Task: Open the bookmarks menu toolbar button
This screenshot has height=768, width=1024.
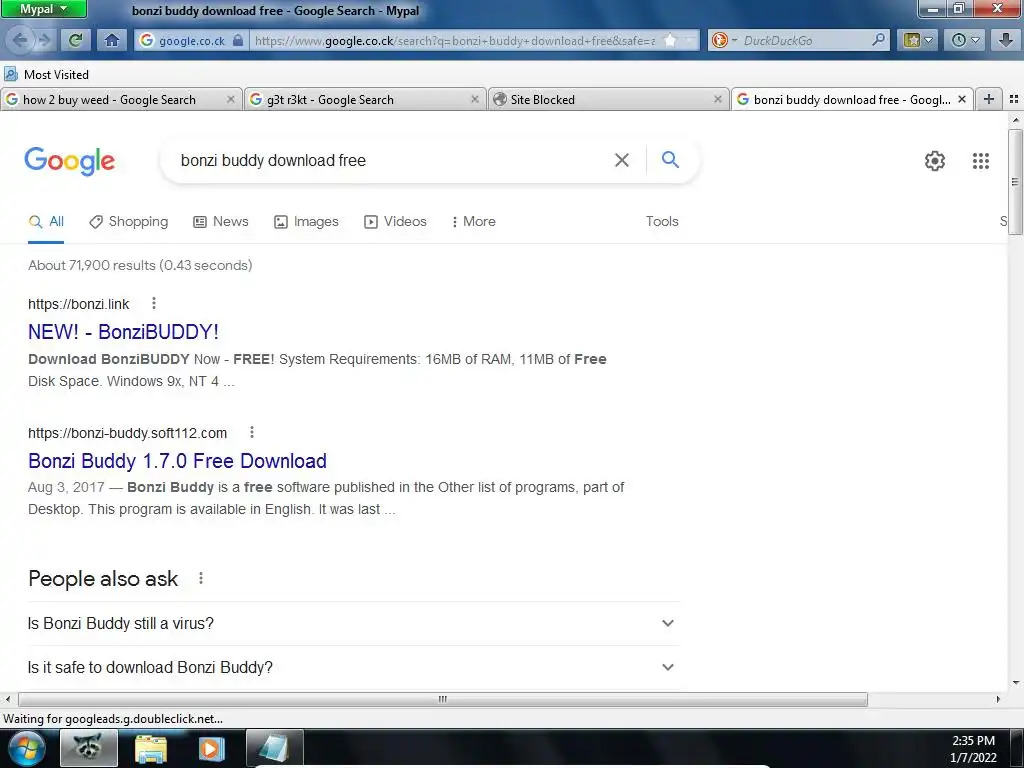Action: coord(918,40)
